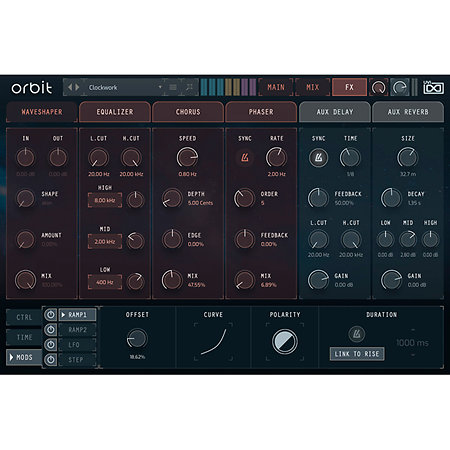Click the OFFSET knob in the modulation panel

pyautogui.click(x=137, y=339)
